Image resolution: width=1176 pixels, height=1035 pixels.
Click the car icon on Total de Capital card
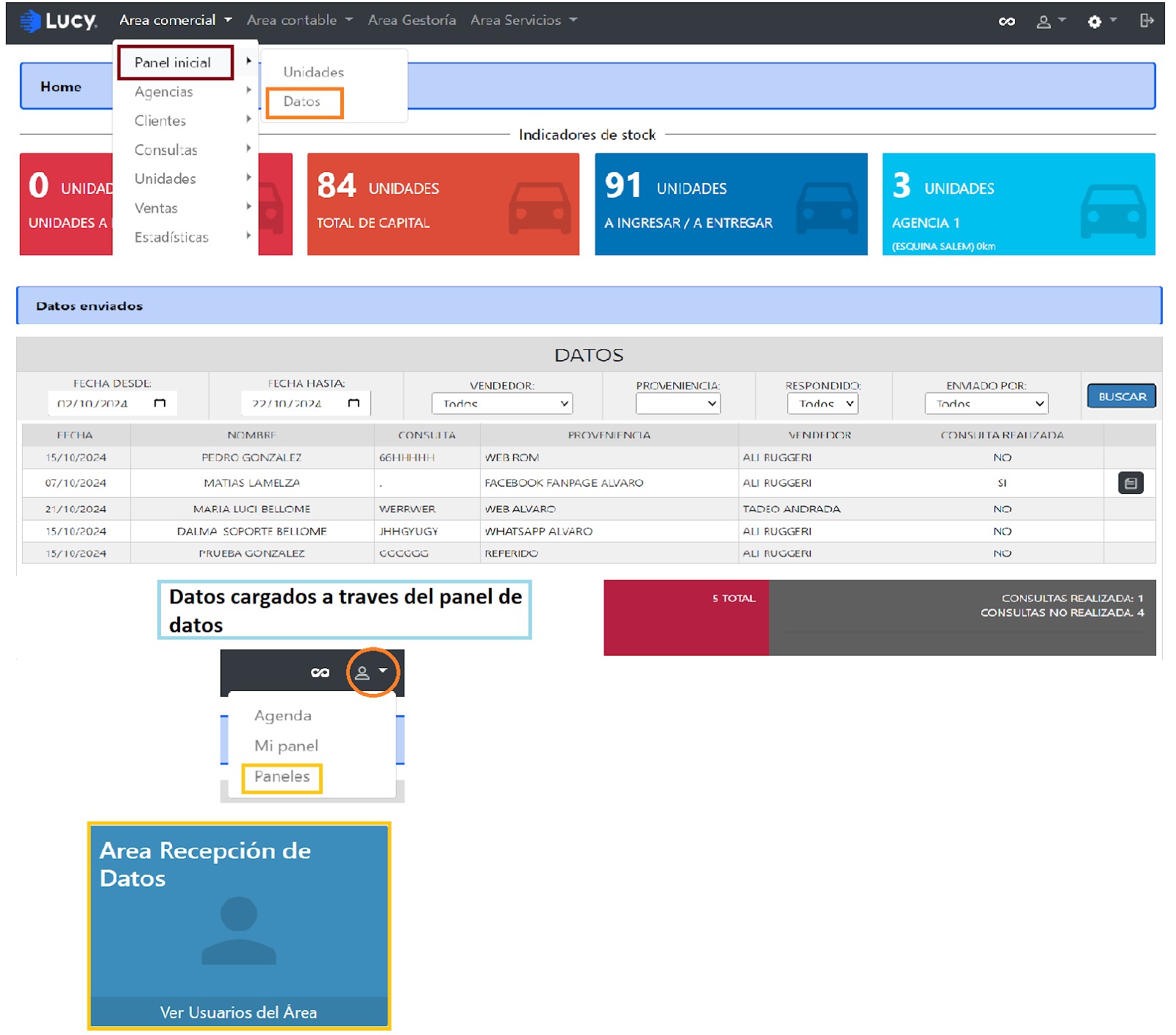coord(539,208)
